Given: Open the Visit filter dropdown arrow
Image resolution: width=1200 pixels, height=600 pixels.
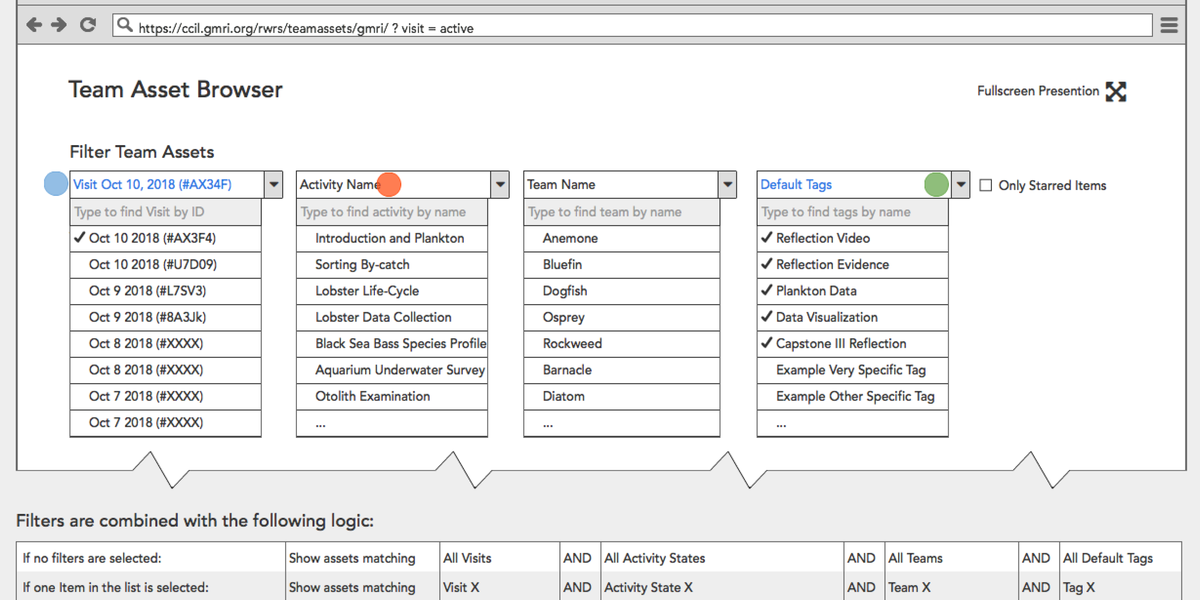Looking at the screenshot, I should point(273,184).
